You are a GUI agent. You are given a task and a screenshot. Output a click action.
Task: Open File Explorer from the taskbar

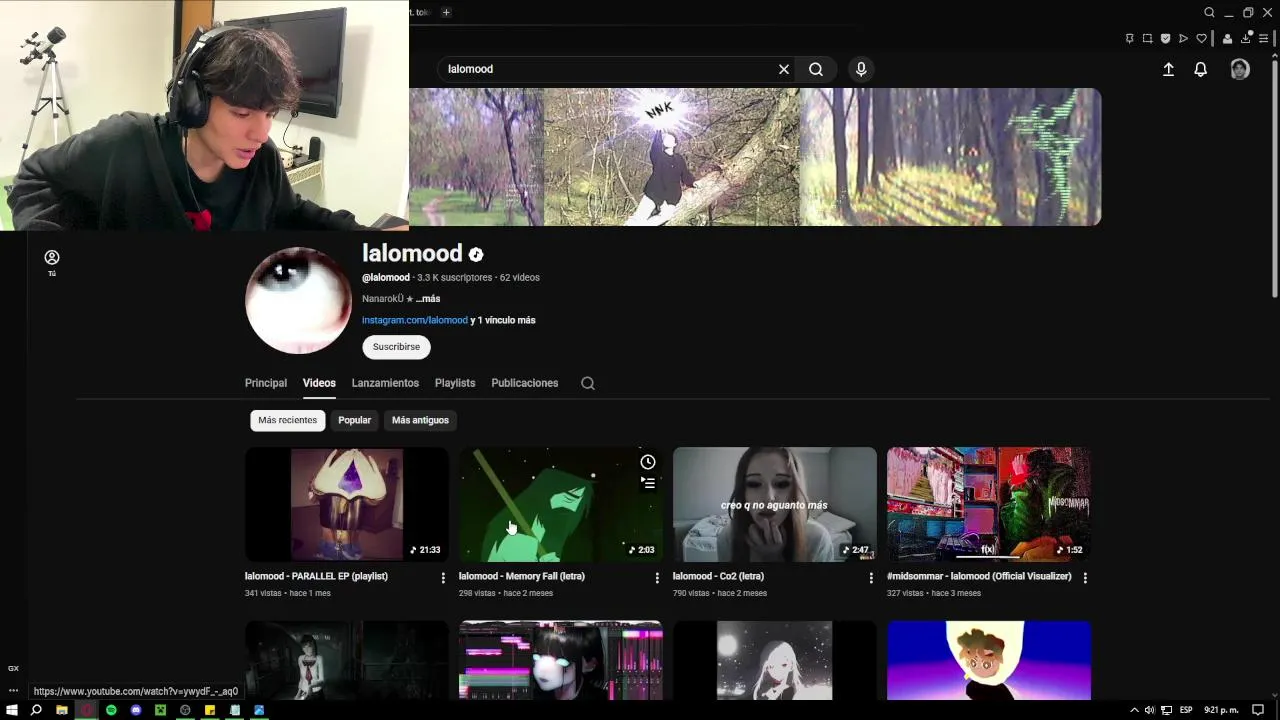tap(62, 710)
